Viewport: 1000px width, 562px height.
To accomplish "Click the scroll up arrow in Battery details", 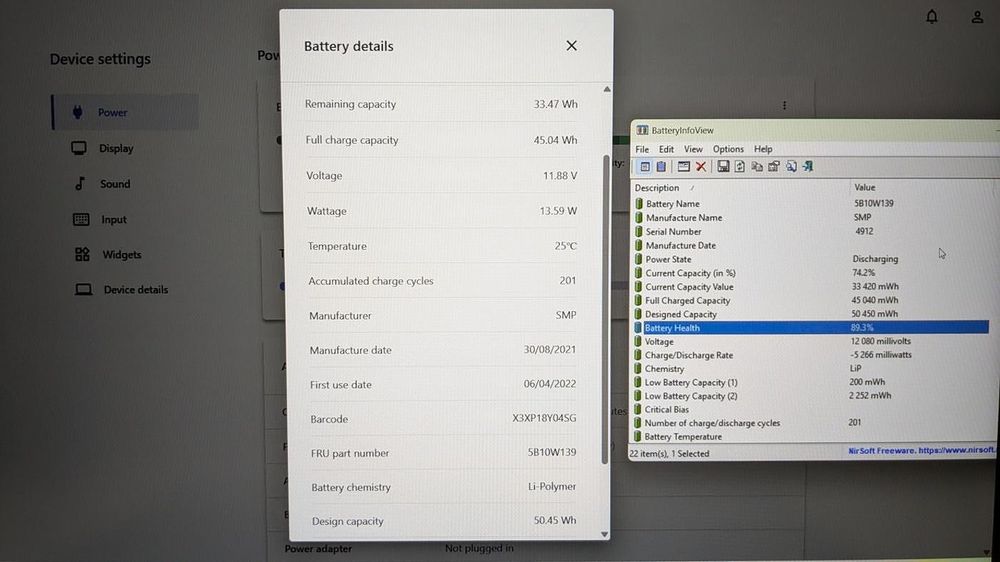I will [607, 89].
